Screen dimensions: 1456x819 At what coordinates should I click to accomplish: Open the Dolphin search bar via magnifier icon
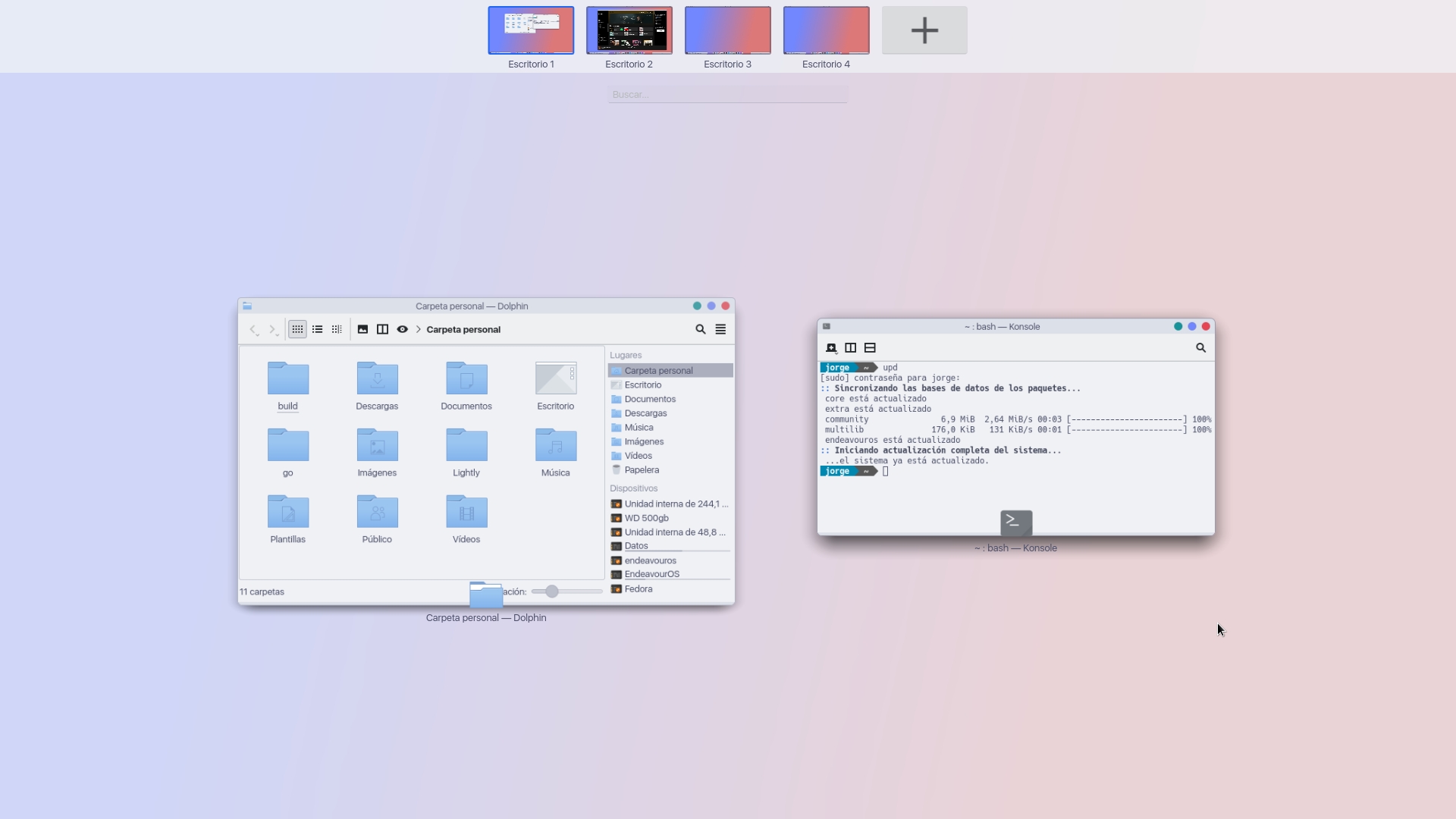click(700, 329)
